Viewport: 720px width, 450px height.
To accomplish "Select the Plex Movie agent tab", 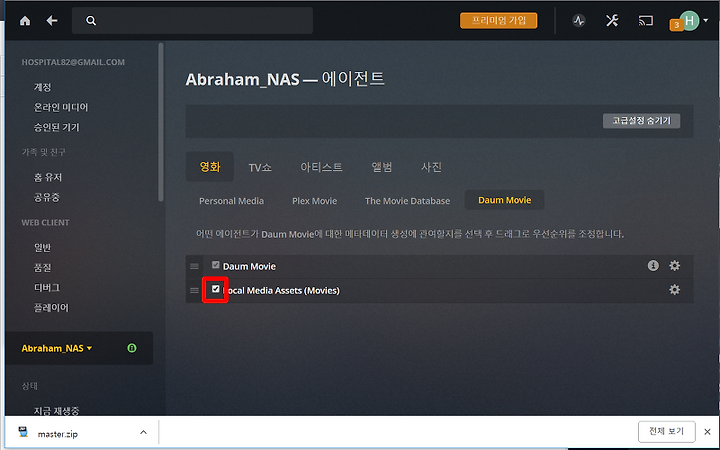I will (315, 201).
